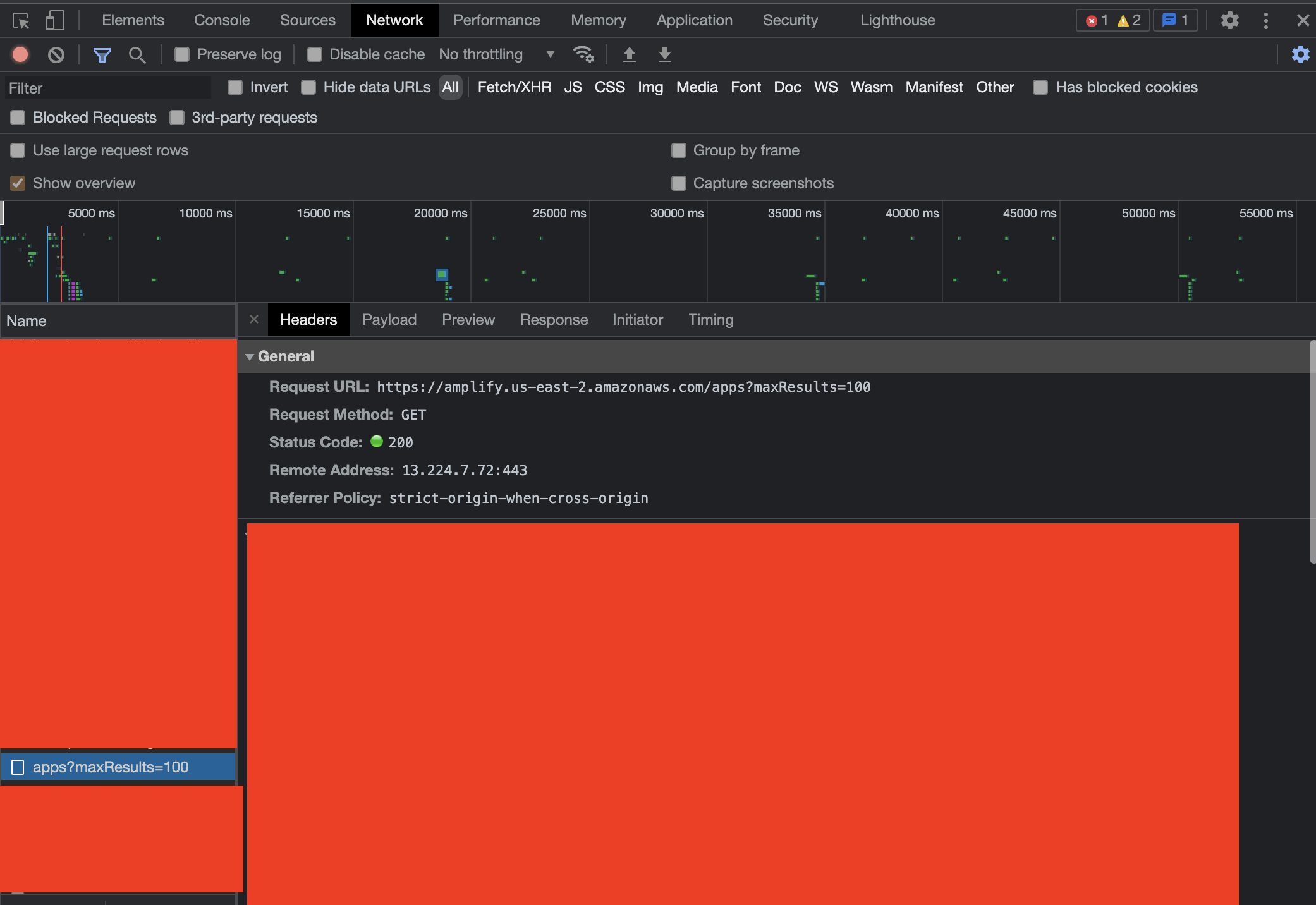
Task: Select the inspect element cursor tool
Action: 21,20
